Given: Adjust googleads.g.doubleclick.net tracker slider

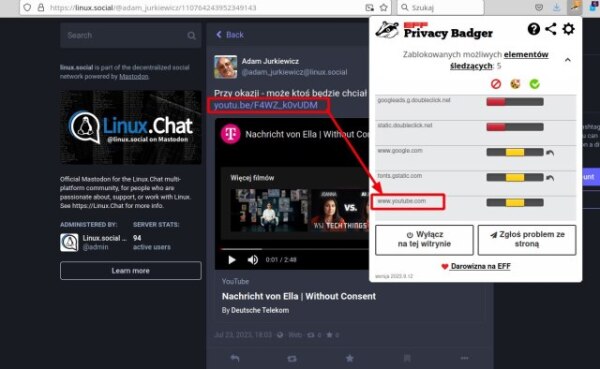Looking at the screenshot, I should [x=515, y=102].
